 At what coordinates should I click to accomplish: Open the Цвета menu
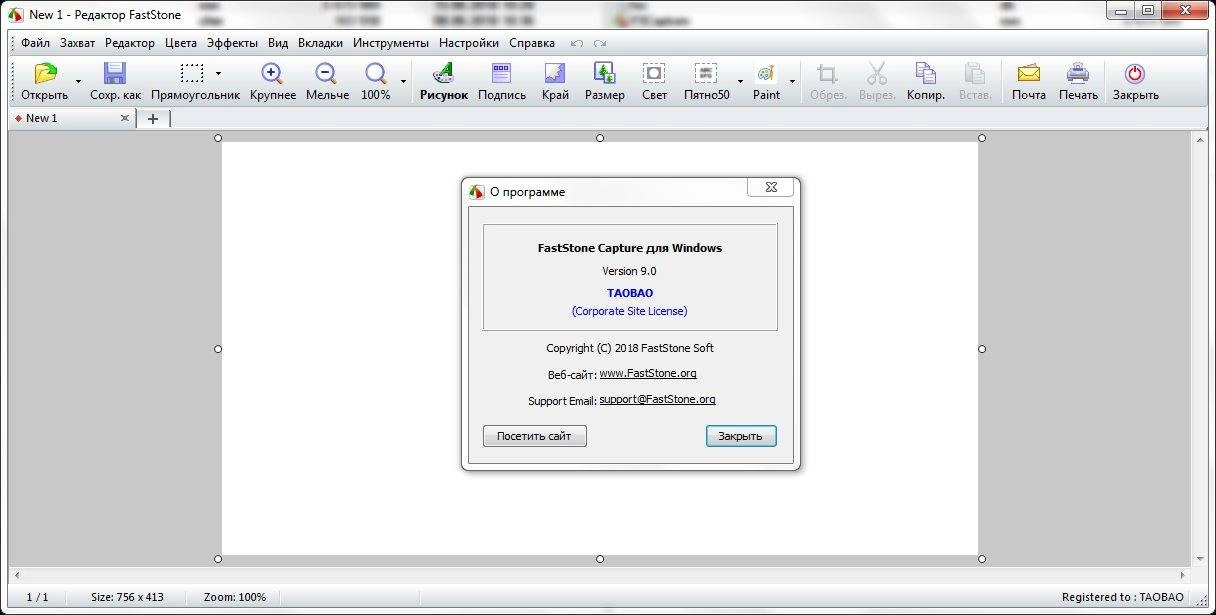180,43
